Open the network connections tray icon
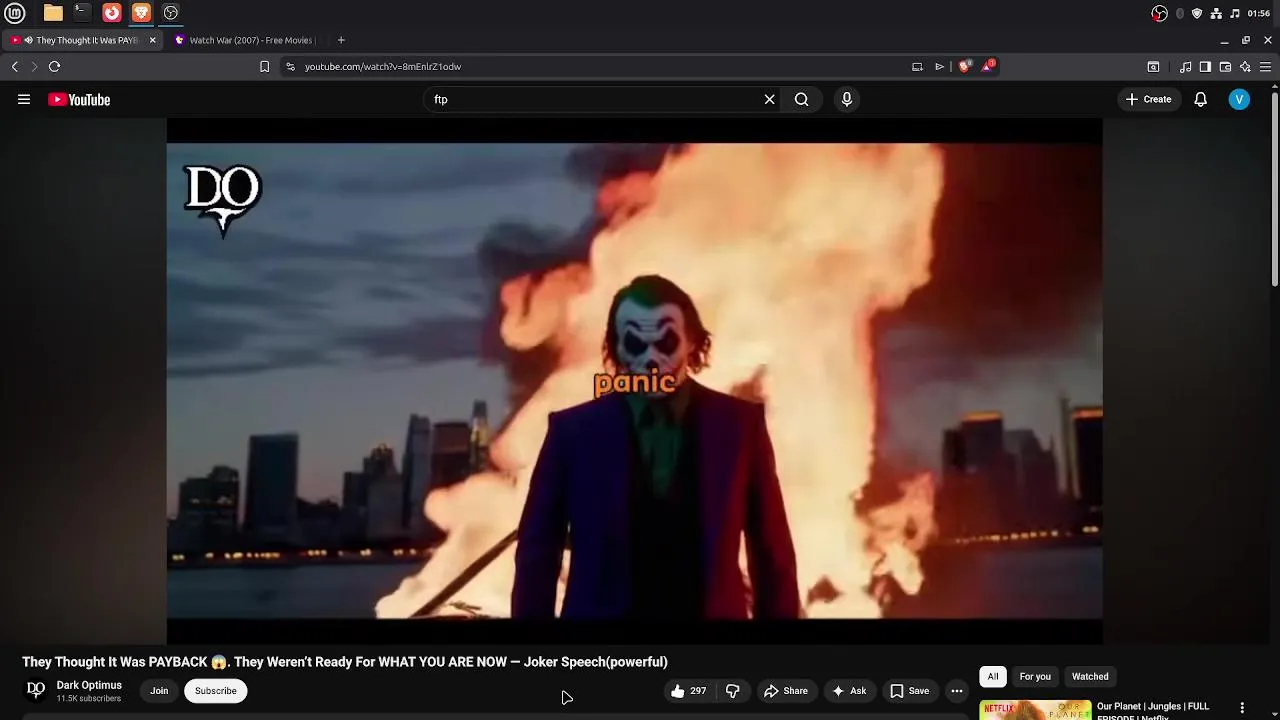The height and width of the screenshot is (720, 1280). [x=1216, y=13]
